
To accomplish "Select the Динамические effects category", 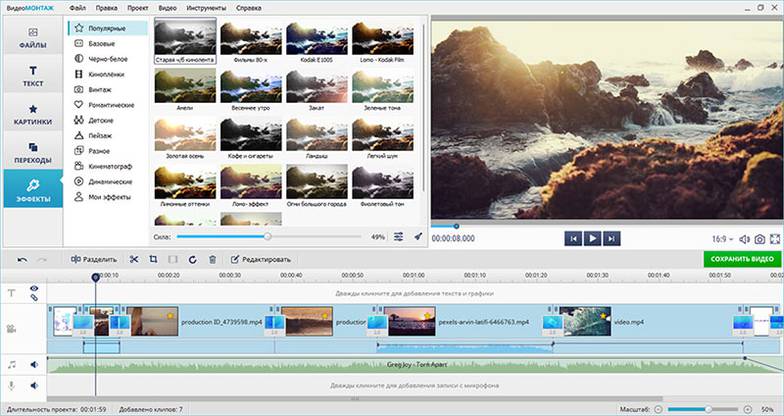I will (x=108, y=182).
